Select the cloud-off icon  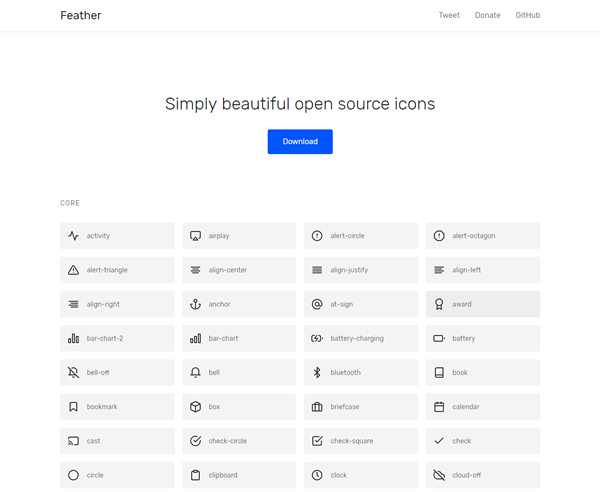(x=439, y=475)
